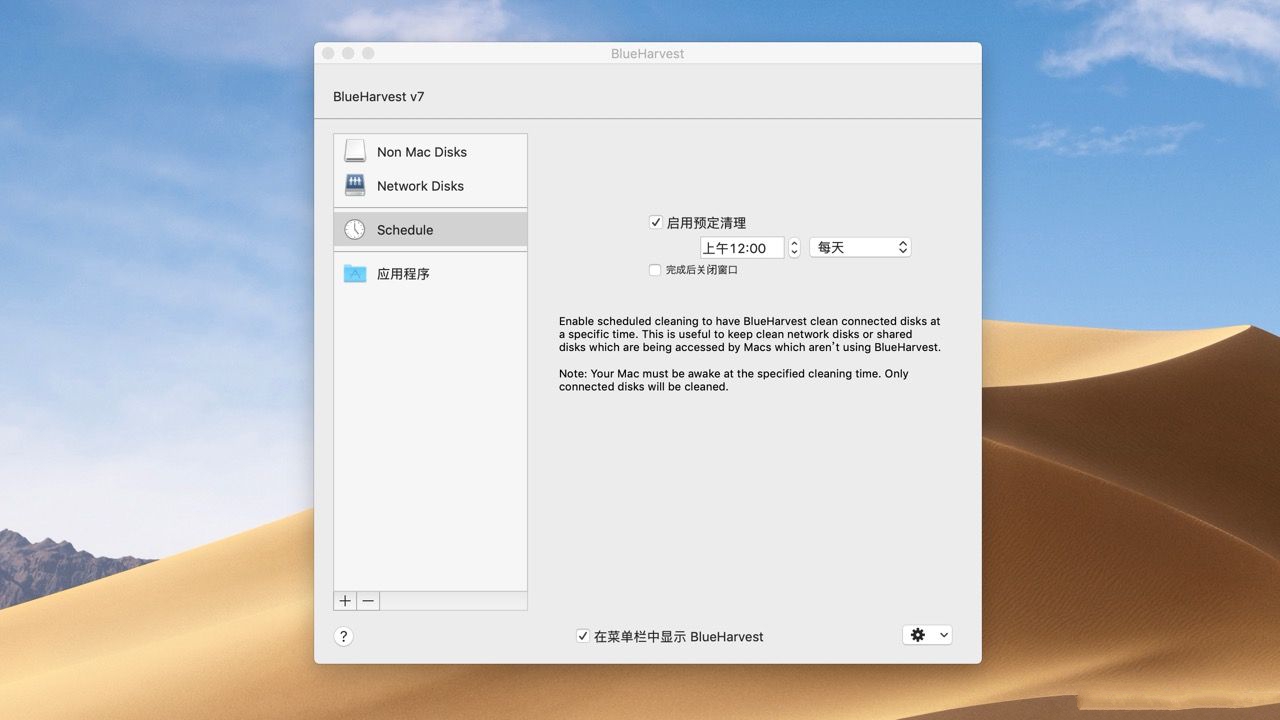Click the 上午12:00 time field
The image size is (1280, 720).
coord(742,247)
